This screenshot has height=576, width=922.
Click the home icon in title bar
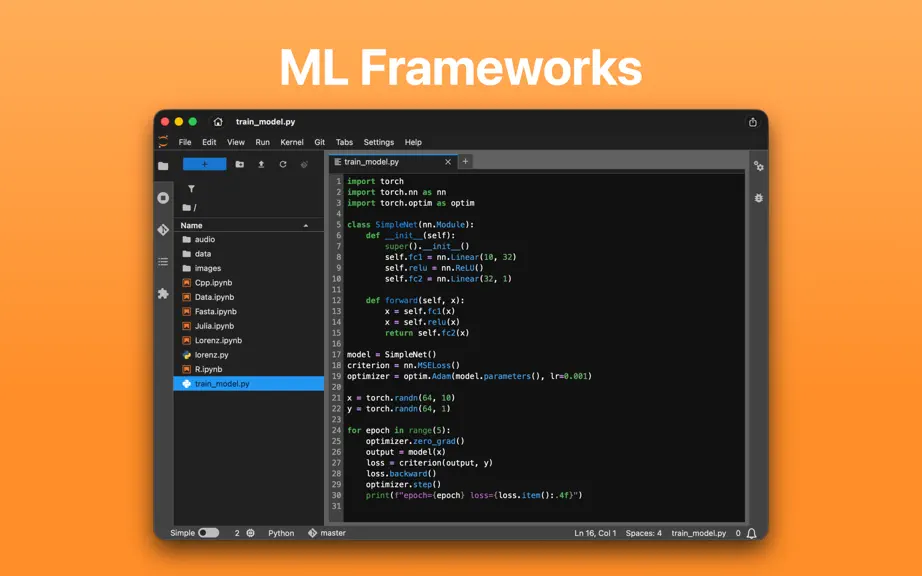pos(218,122)
